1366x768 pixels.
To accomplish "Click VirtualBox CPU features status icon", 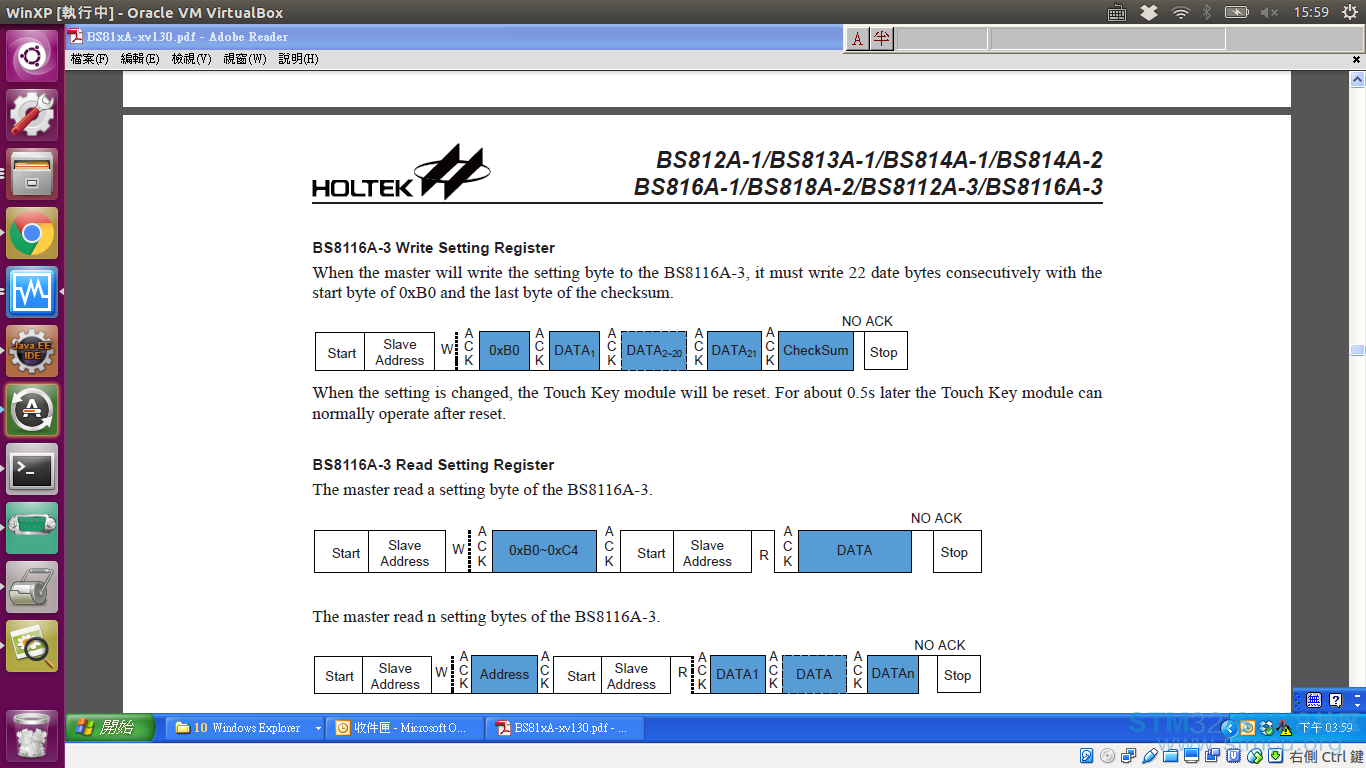I will 1234,755.
